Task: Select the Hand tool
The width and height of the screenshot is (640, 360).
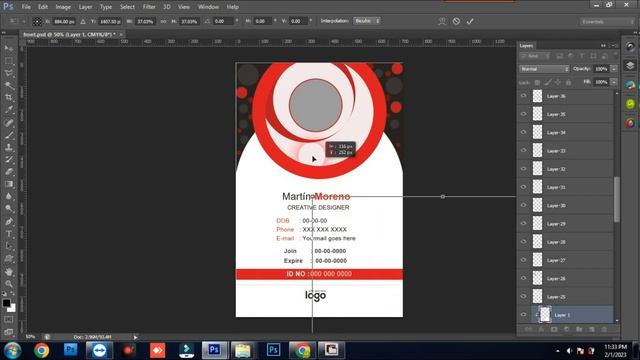Action: (x=9, y=271)
